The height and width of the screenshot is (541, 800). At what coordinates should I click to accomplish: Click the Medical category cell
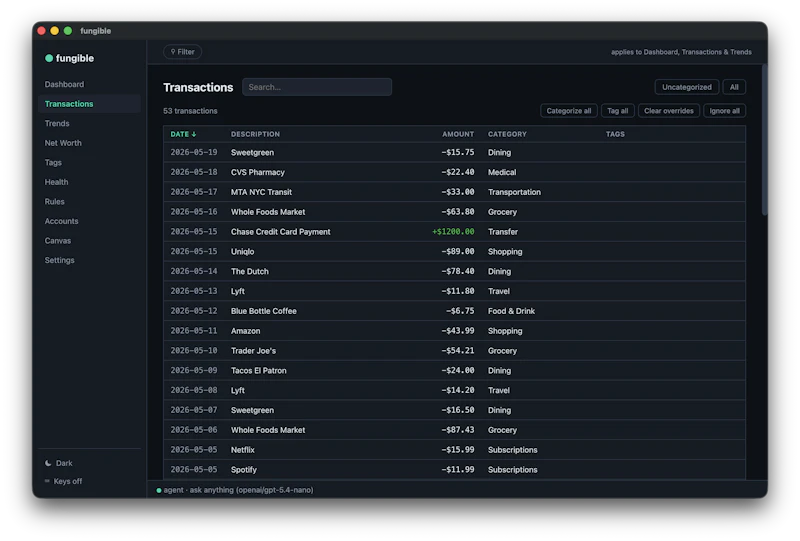(502, 173)
